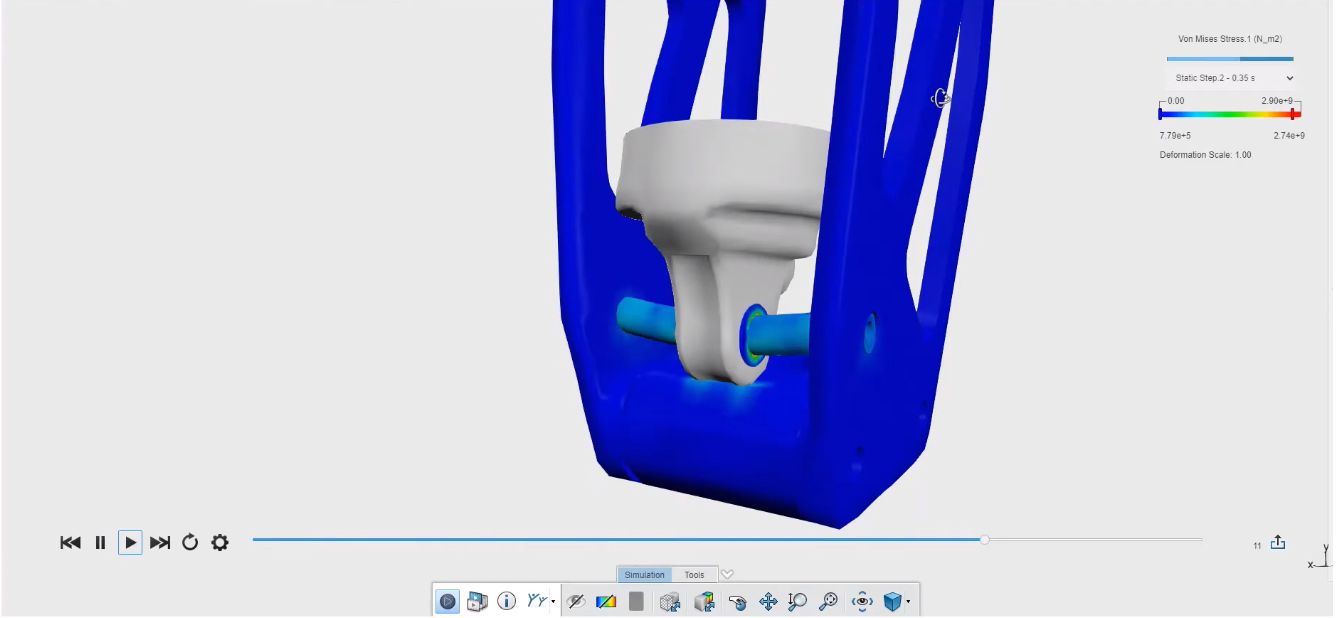Jump to the first animation frame

coord(70,543)
